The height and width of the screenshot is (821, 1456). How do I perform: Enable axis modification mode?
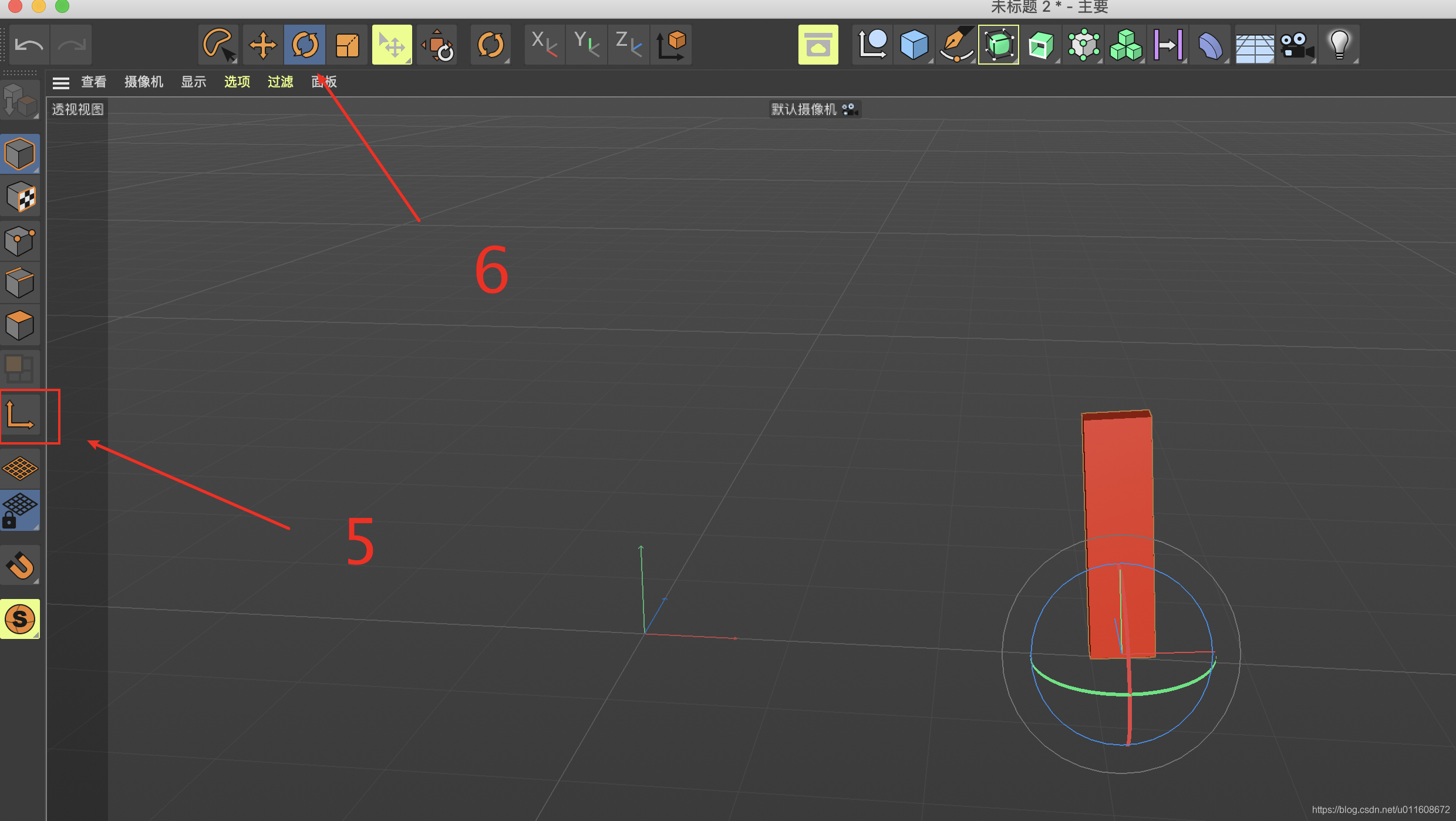point(20,416)
